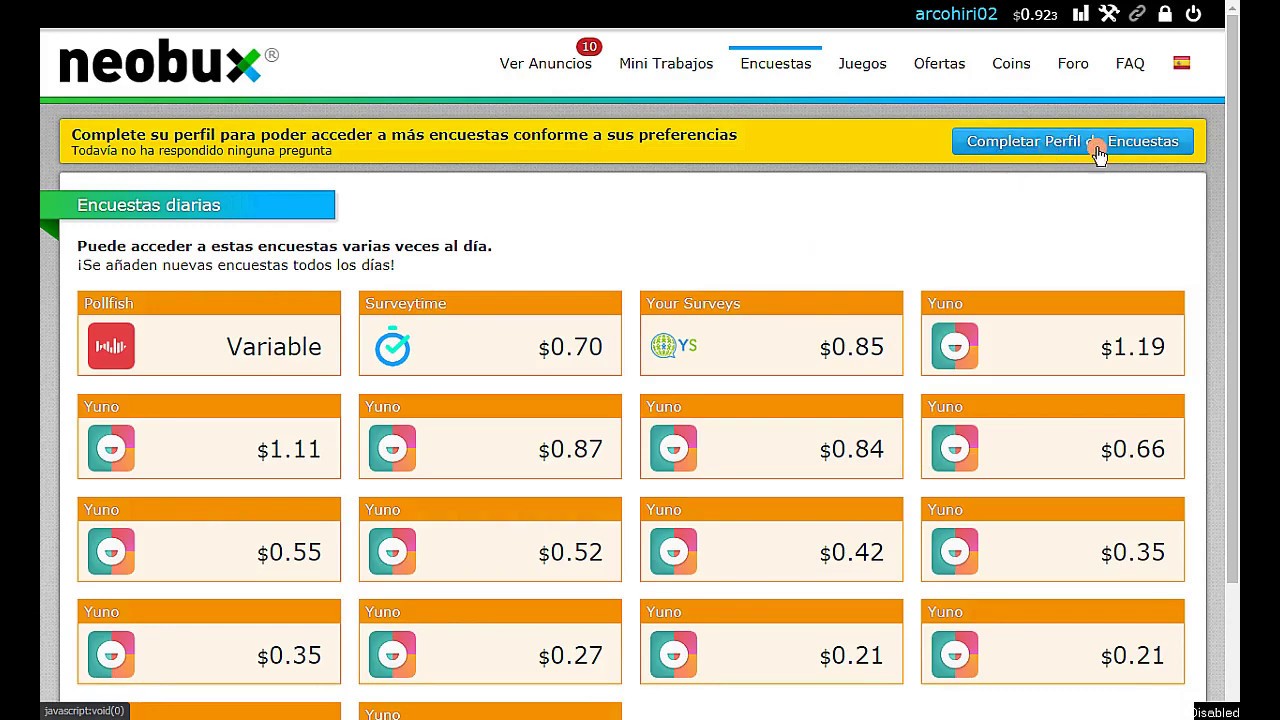Go to the Ofertas section
The width and height of the screenshot is (1280, 720).
[939, 63]
